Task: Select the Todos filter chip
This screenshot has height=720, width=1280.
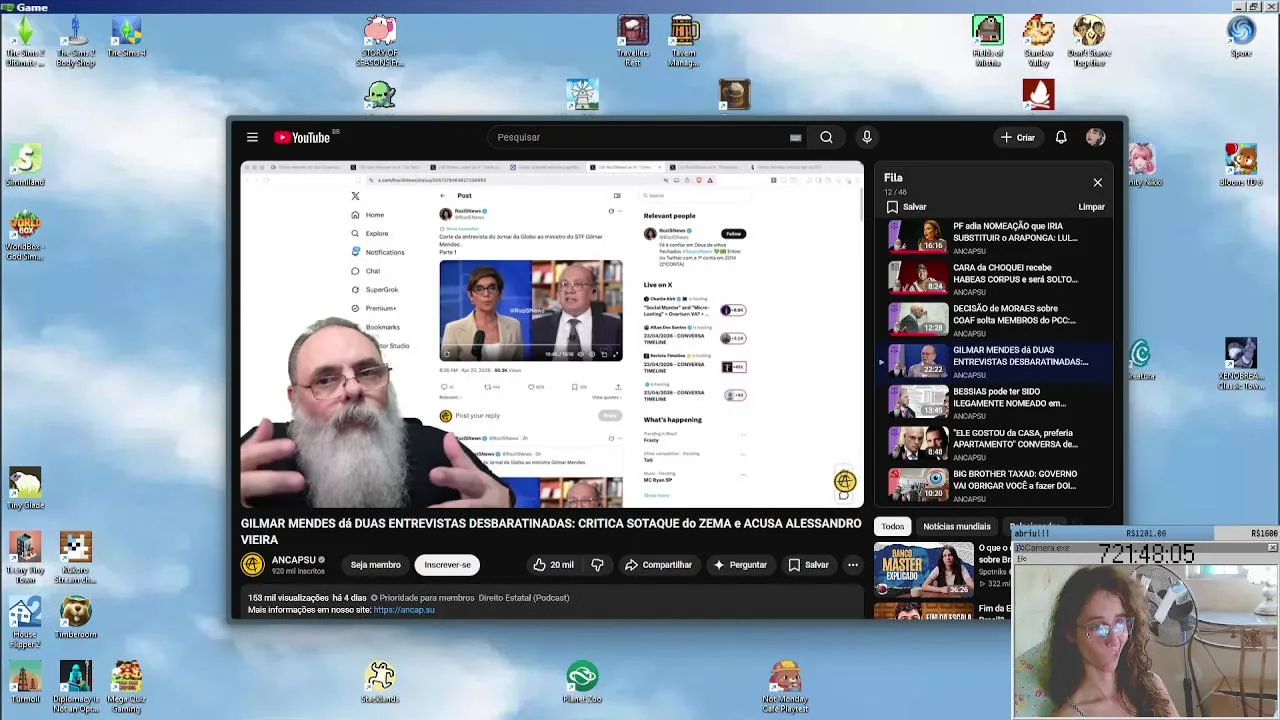Action: [893, 526]
